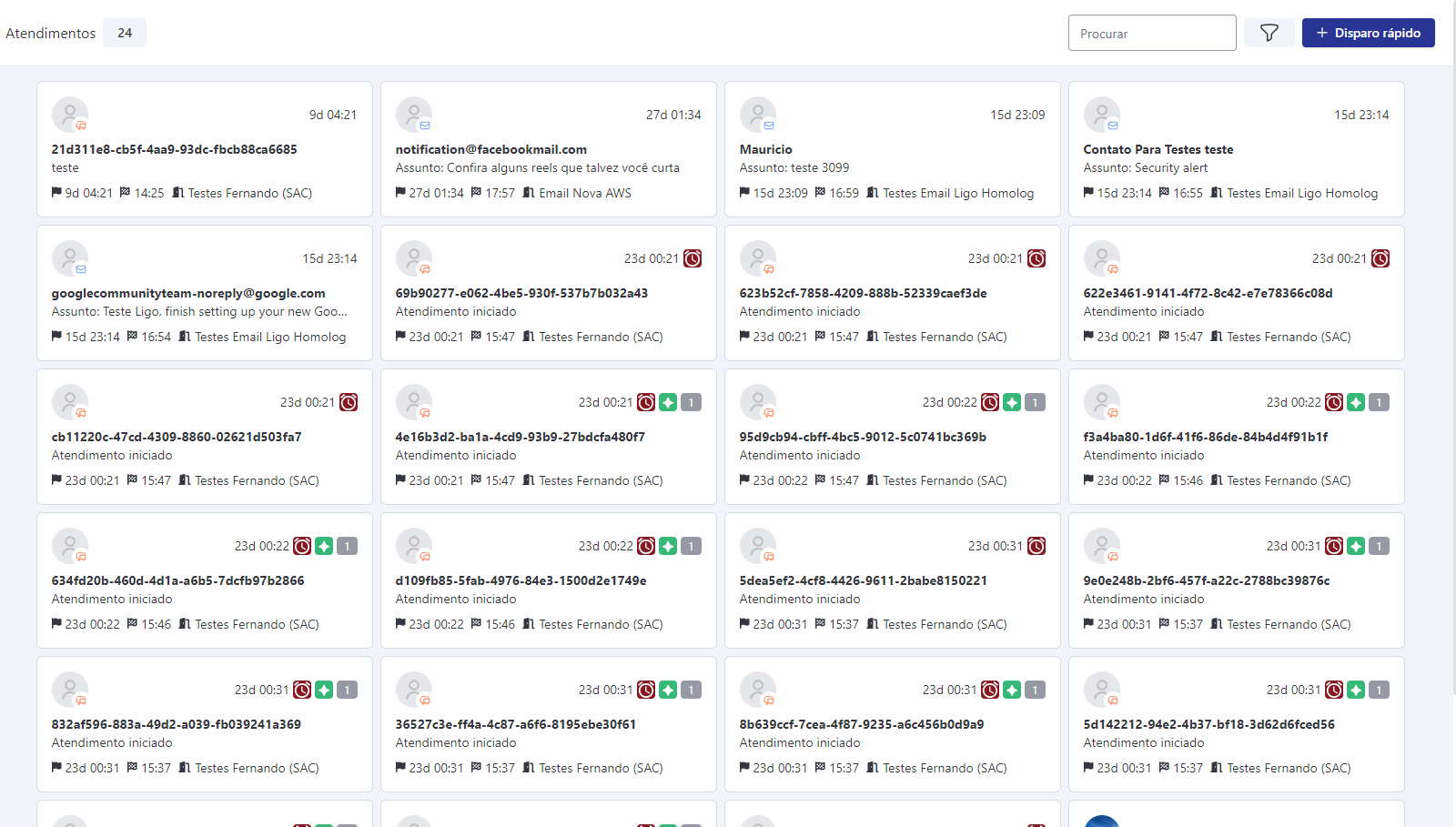Click green star icon on 95d9cb94-cbff card
The image size is (1456, 827).
[1012, 402]
